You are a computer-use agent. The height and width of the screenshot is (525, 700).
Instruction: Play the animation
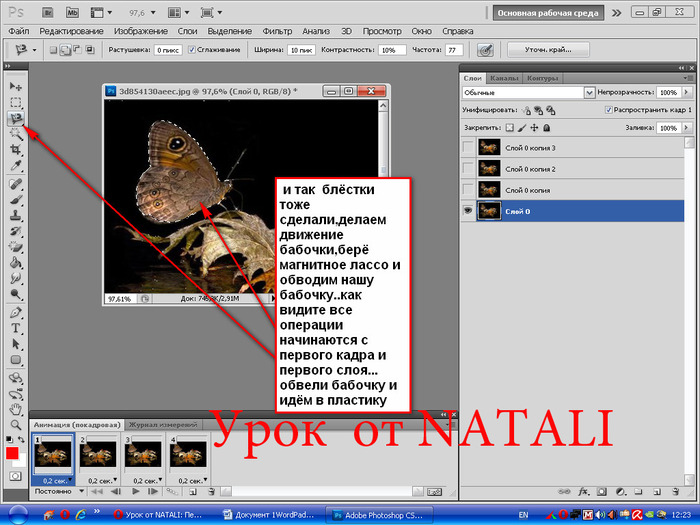click(x=136, y=492)
